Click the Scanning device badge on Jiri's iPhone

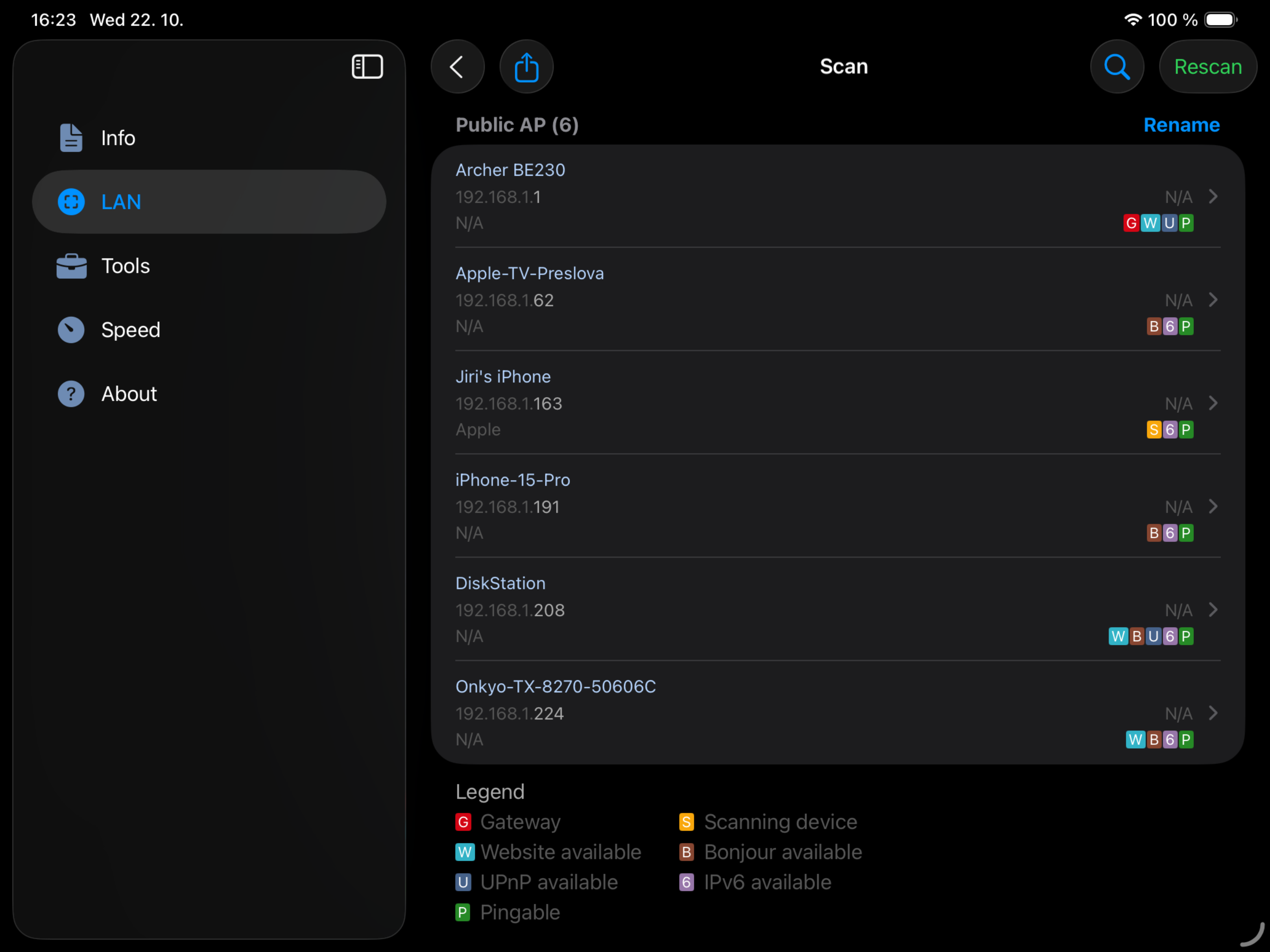click(x=1154, y=429)
